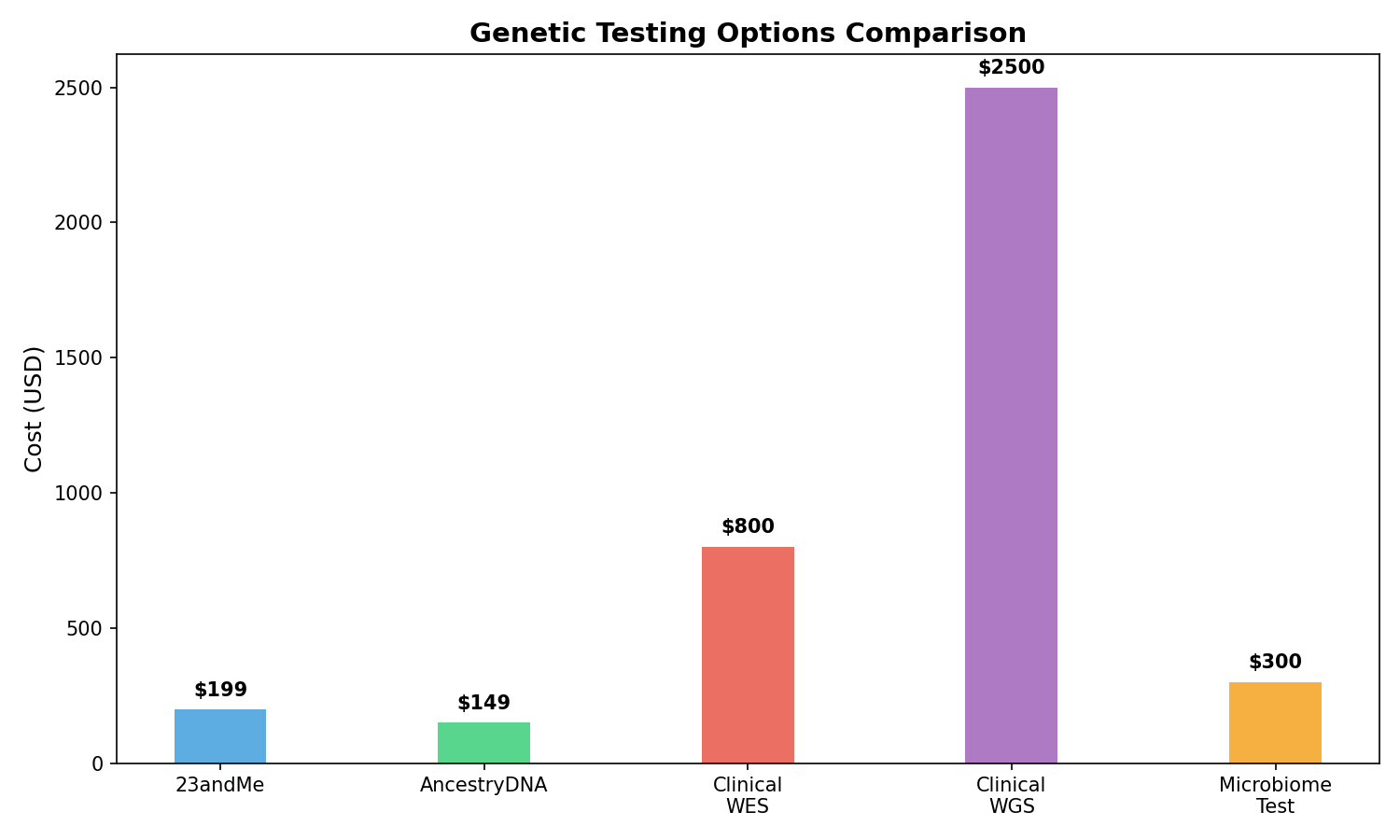This screenshot has width=1400, height=840.
Task: Select the 2000 y-axis tick label
Action: click(x=85, y=223)
